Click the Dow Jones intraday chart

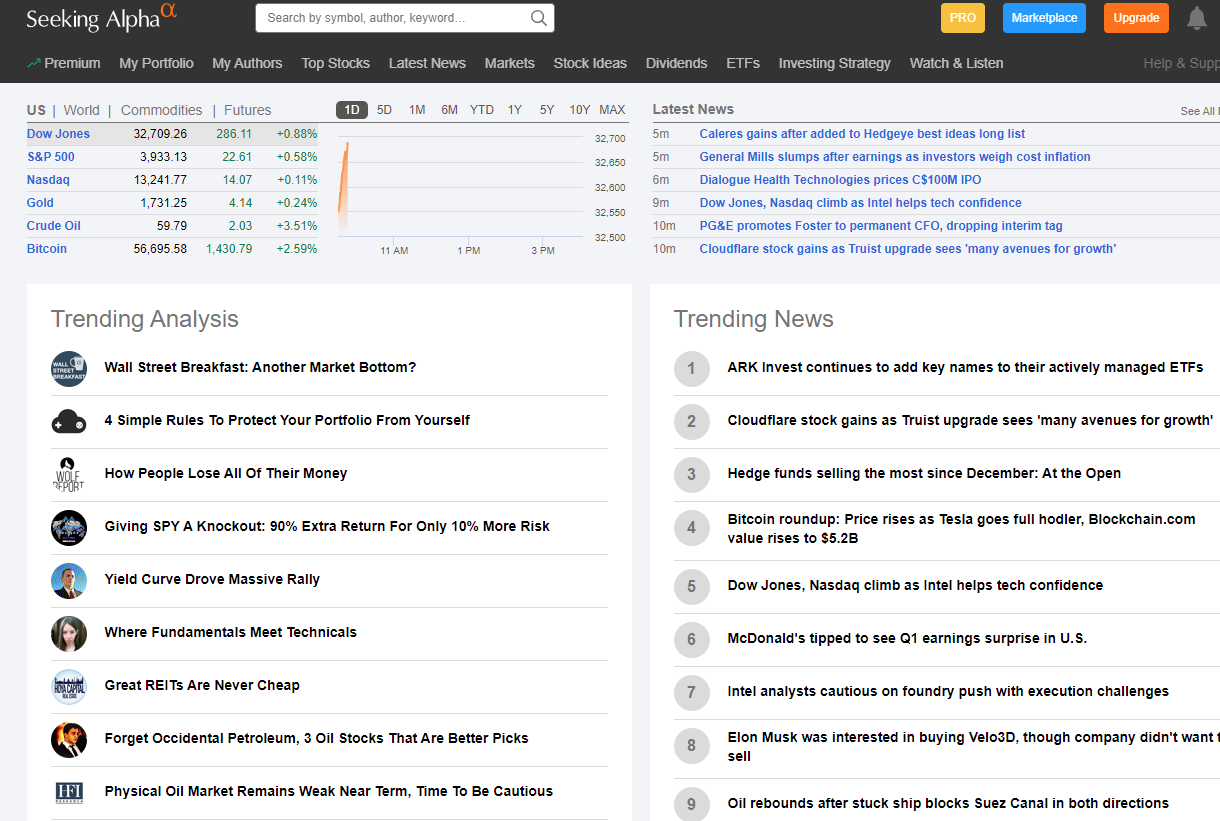pos(461,188)
